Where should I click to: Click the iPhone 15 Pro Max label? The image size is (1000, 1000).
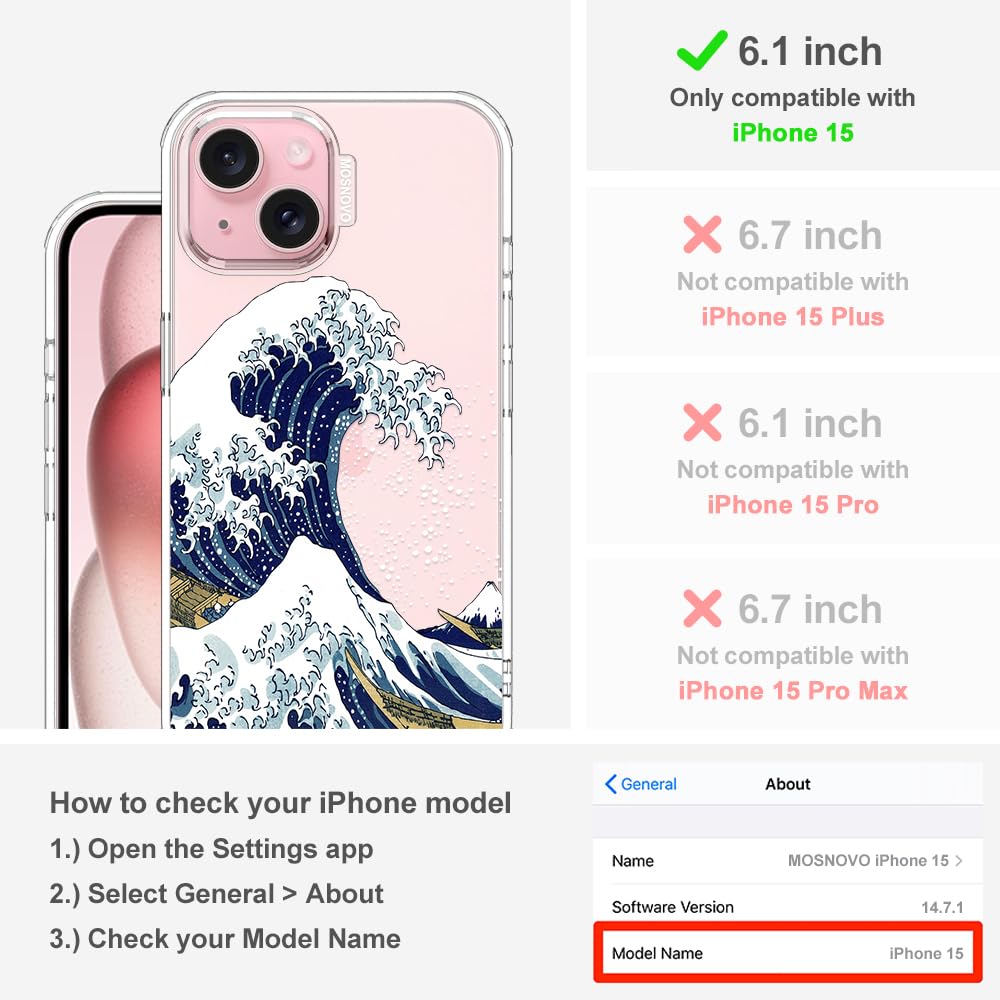793,690
